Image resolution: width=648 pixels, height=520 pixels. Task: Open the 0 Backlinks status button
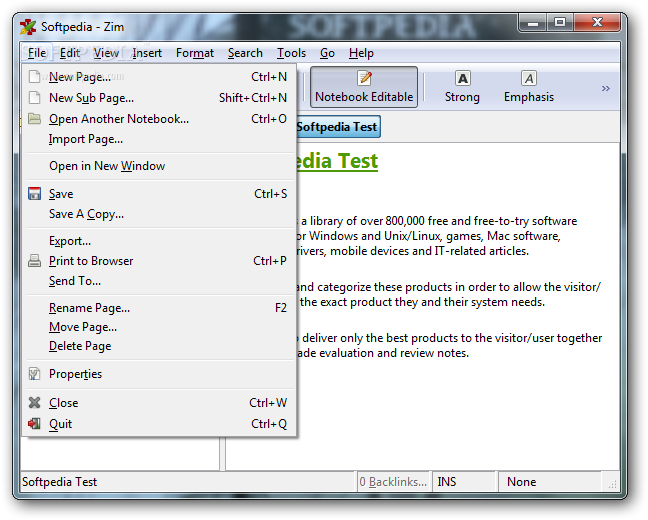(393, 482)
